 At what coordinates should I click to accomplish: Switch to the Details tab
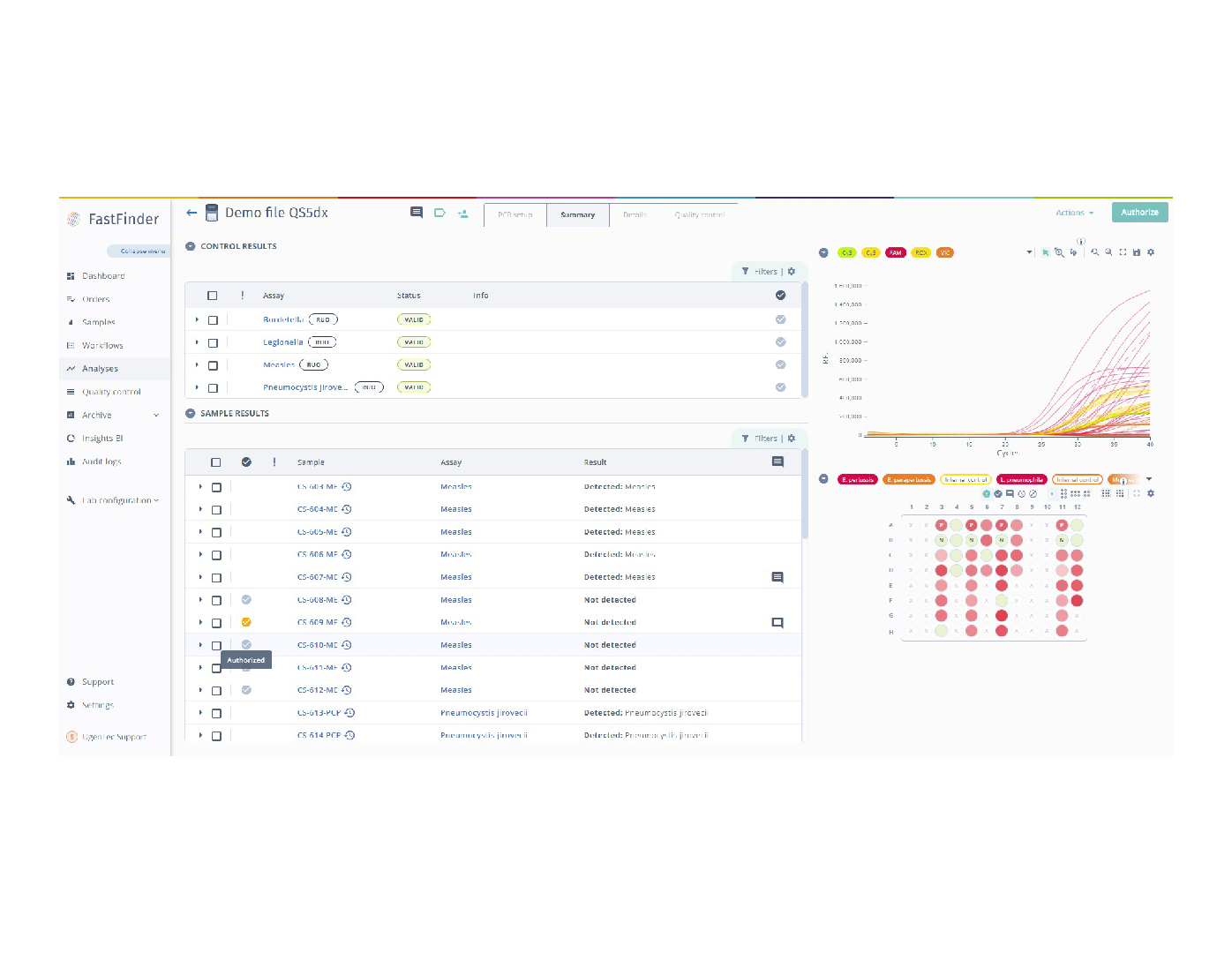[x=635, y=214]
